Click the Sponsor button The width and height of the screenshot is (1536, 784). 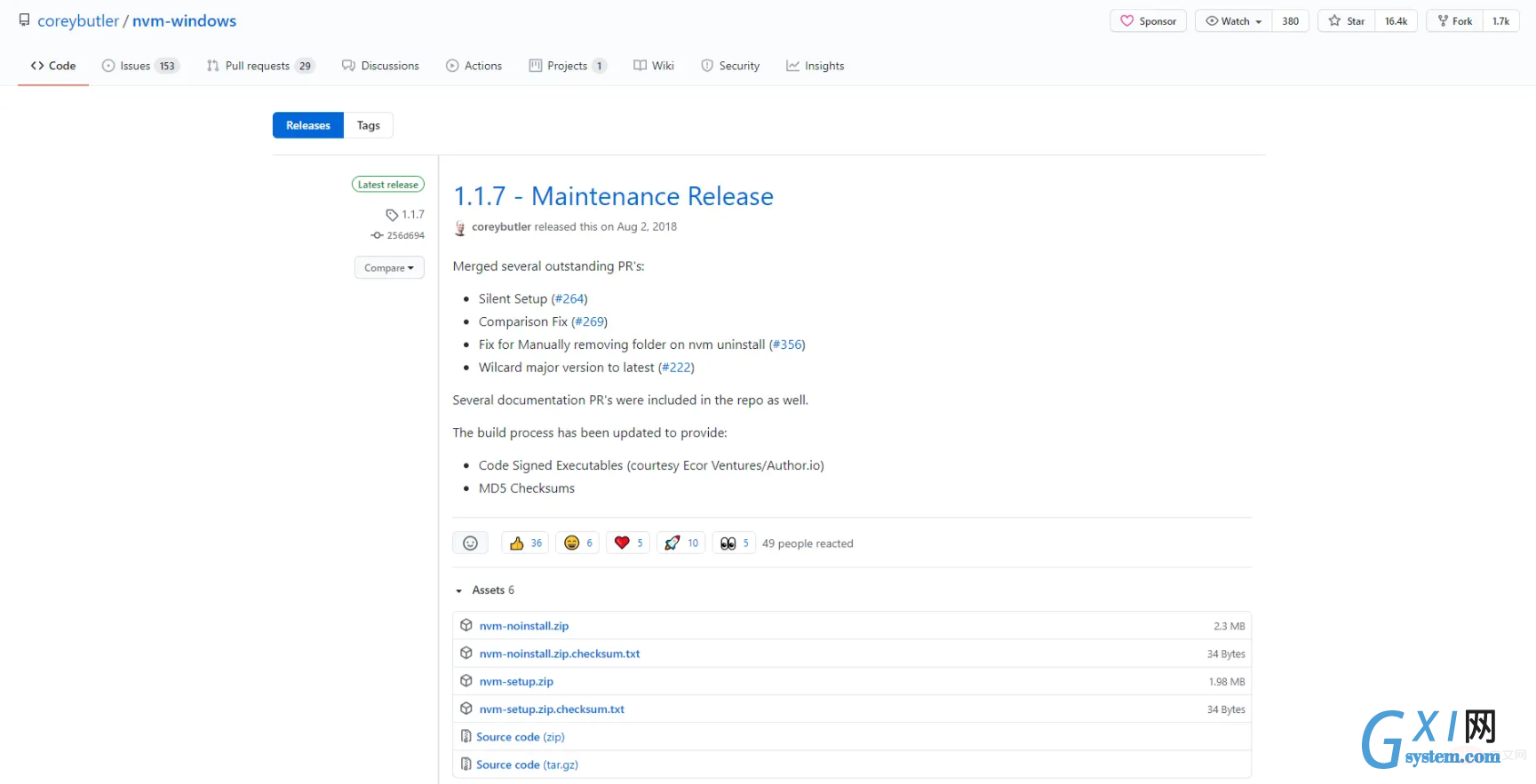click(x=1148, y=21)
